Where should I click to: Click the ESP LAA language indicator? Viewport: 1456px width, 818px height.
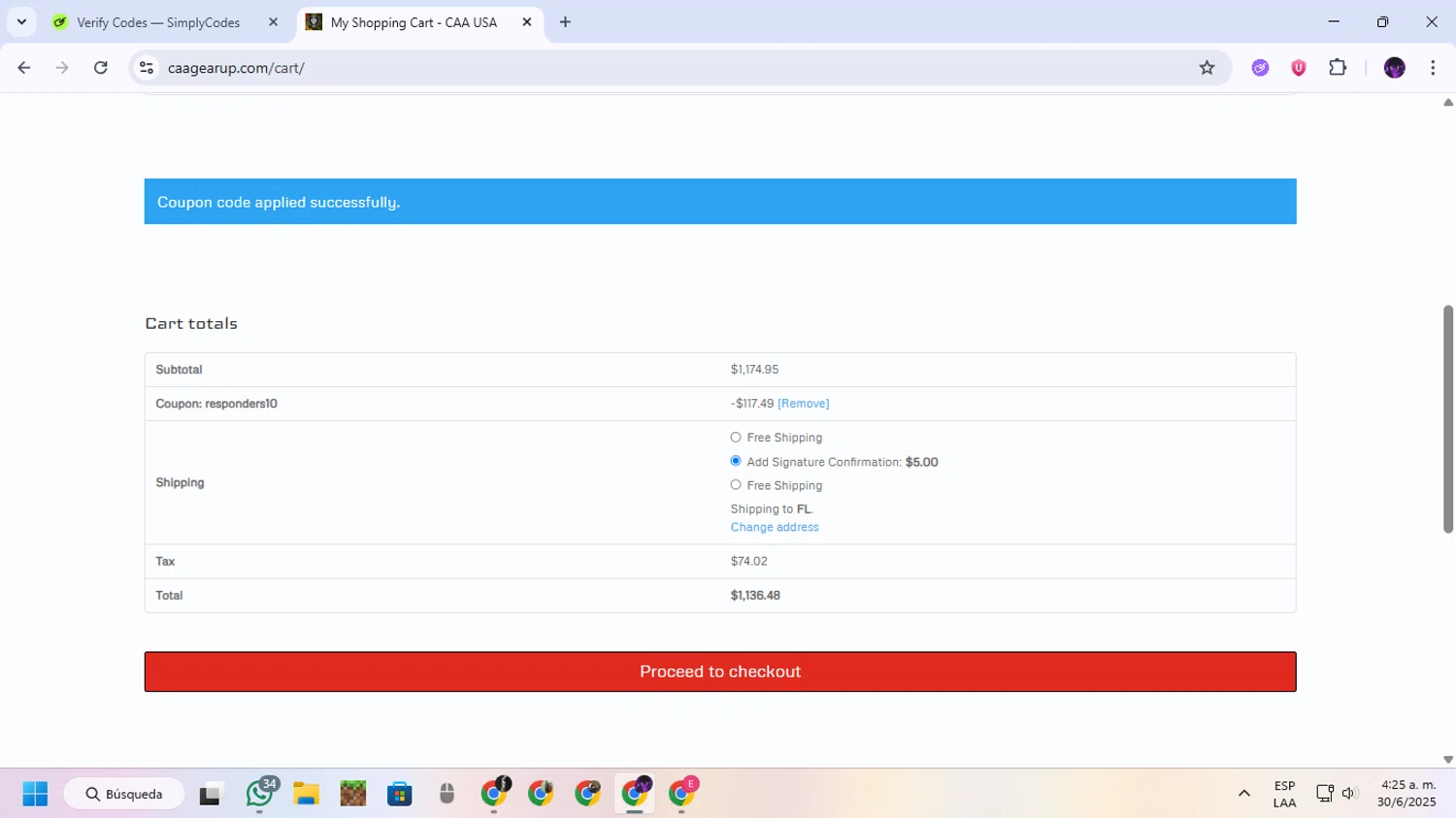pyautogui.click(x=1284, y=794)
